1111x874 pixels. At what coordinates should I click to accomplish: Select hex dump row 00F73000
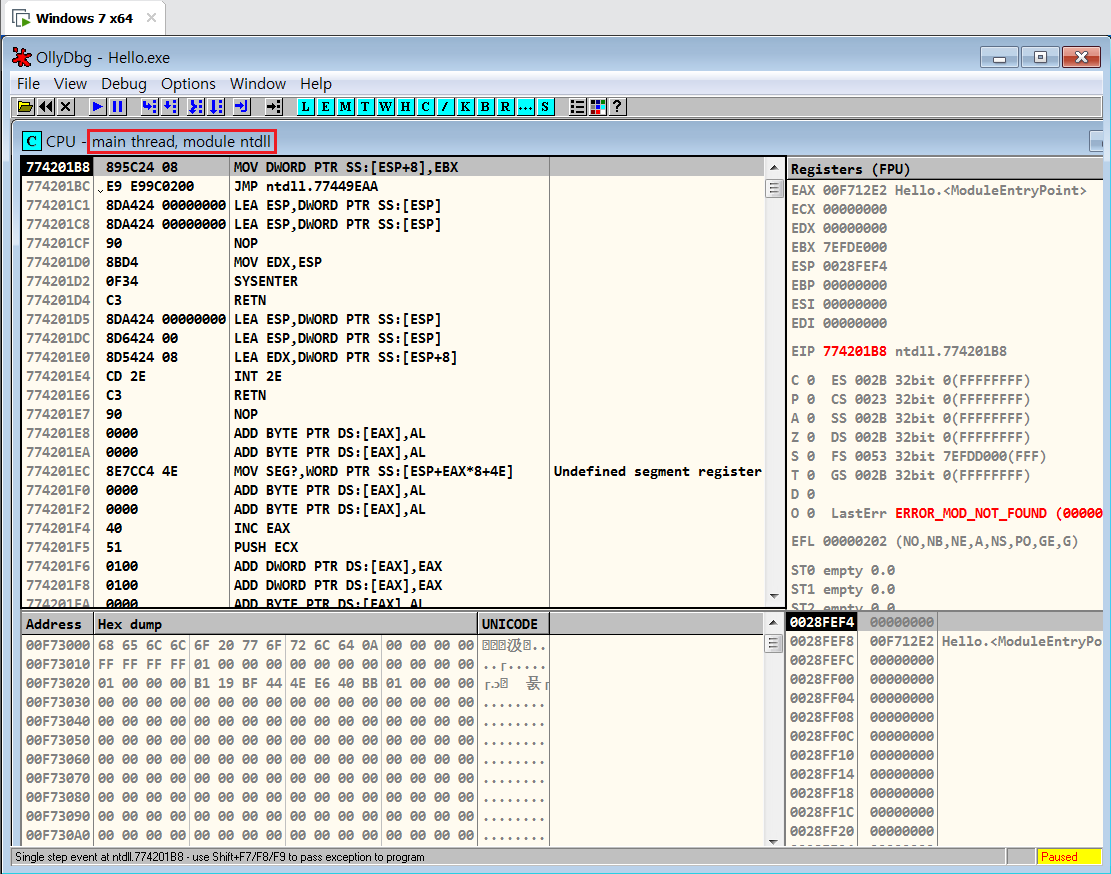(286, 645)
